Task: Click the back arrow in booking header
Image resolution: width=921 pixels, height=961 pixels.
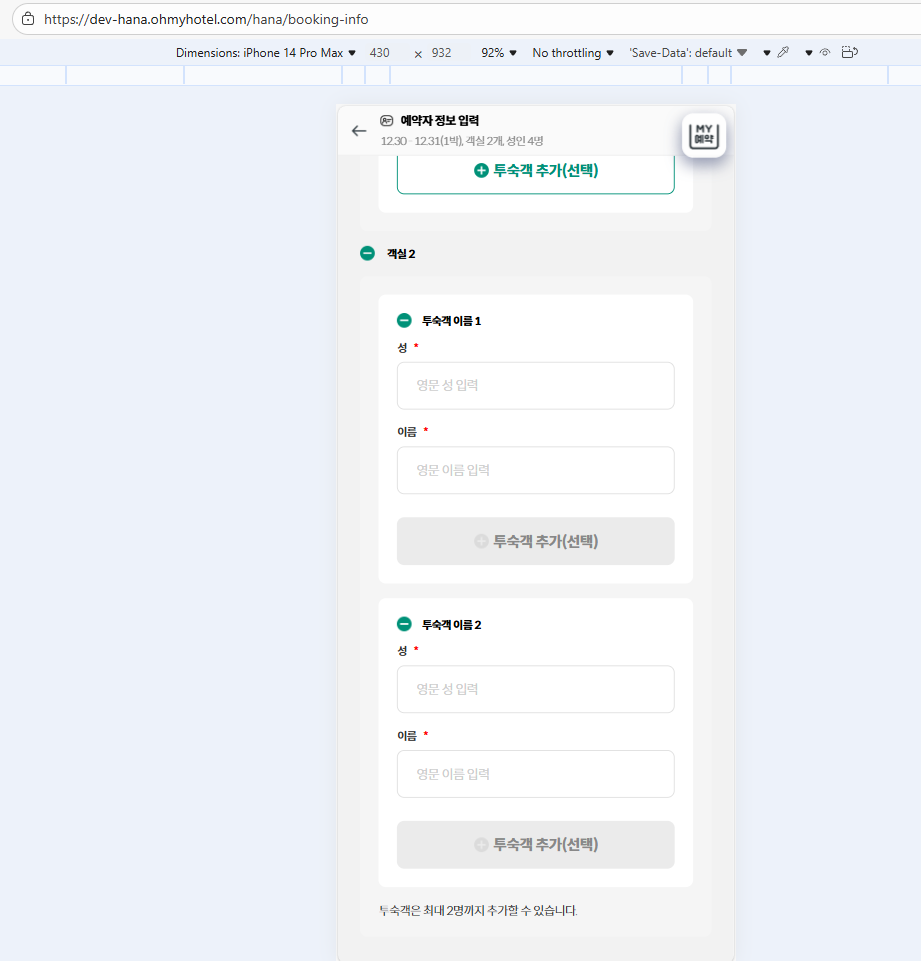Action: click(x=359, y=131)
